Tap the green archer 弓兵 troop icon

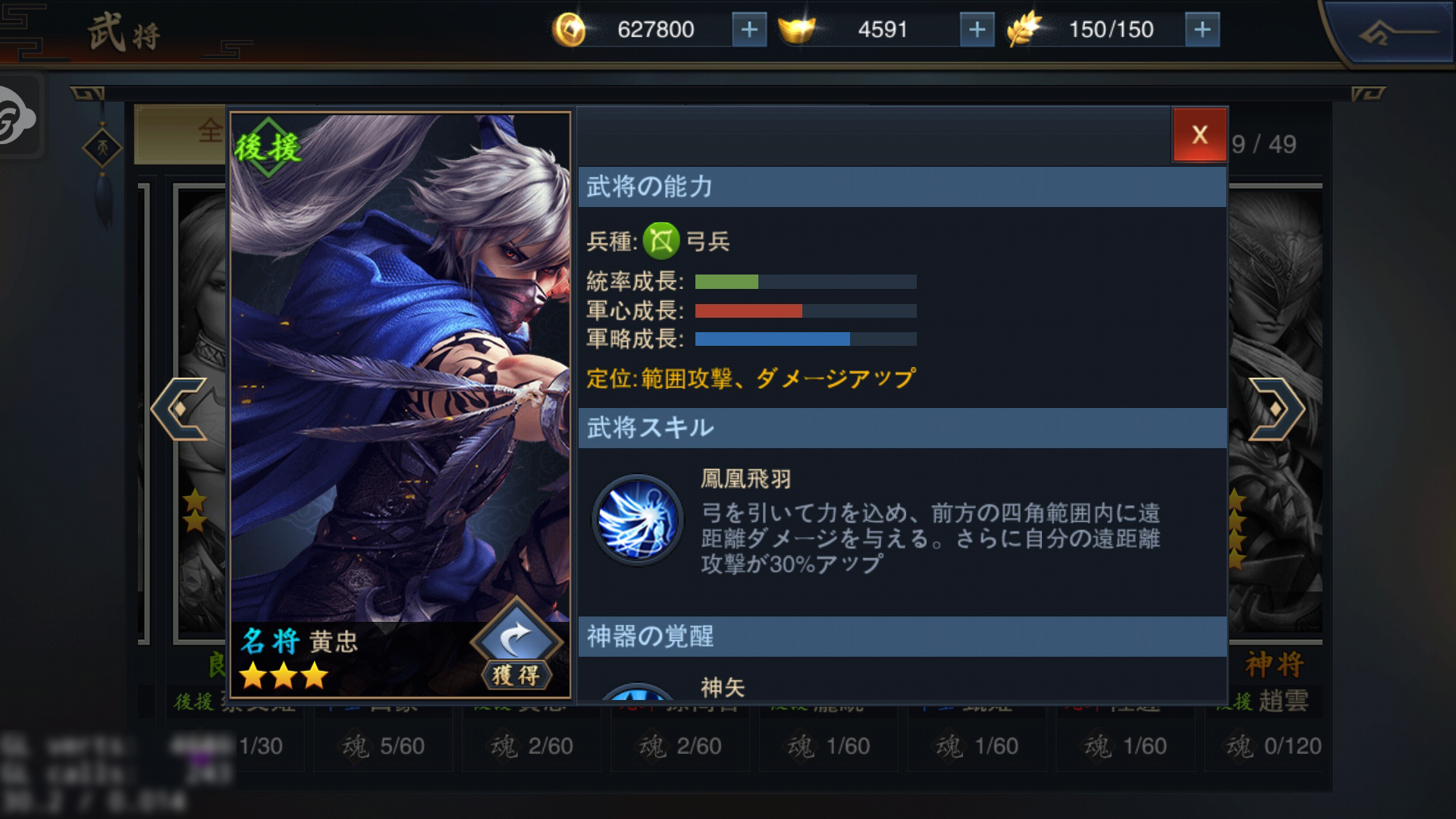pos(661,241)
